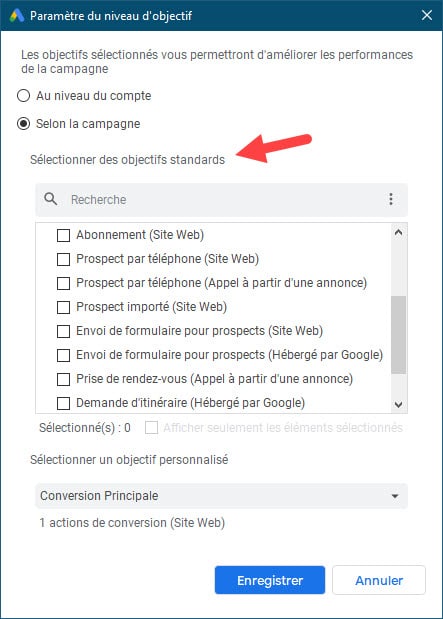
Task: Select the Au niveau du compte option
Action: click(x=24, y=96)
